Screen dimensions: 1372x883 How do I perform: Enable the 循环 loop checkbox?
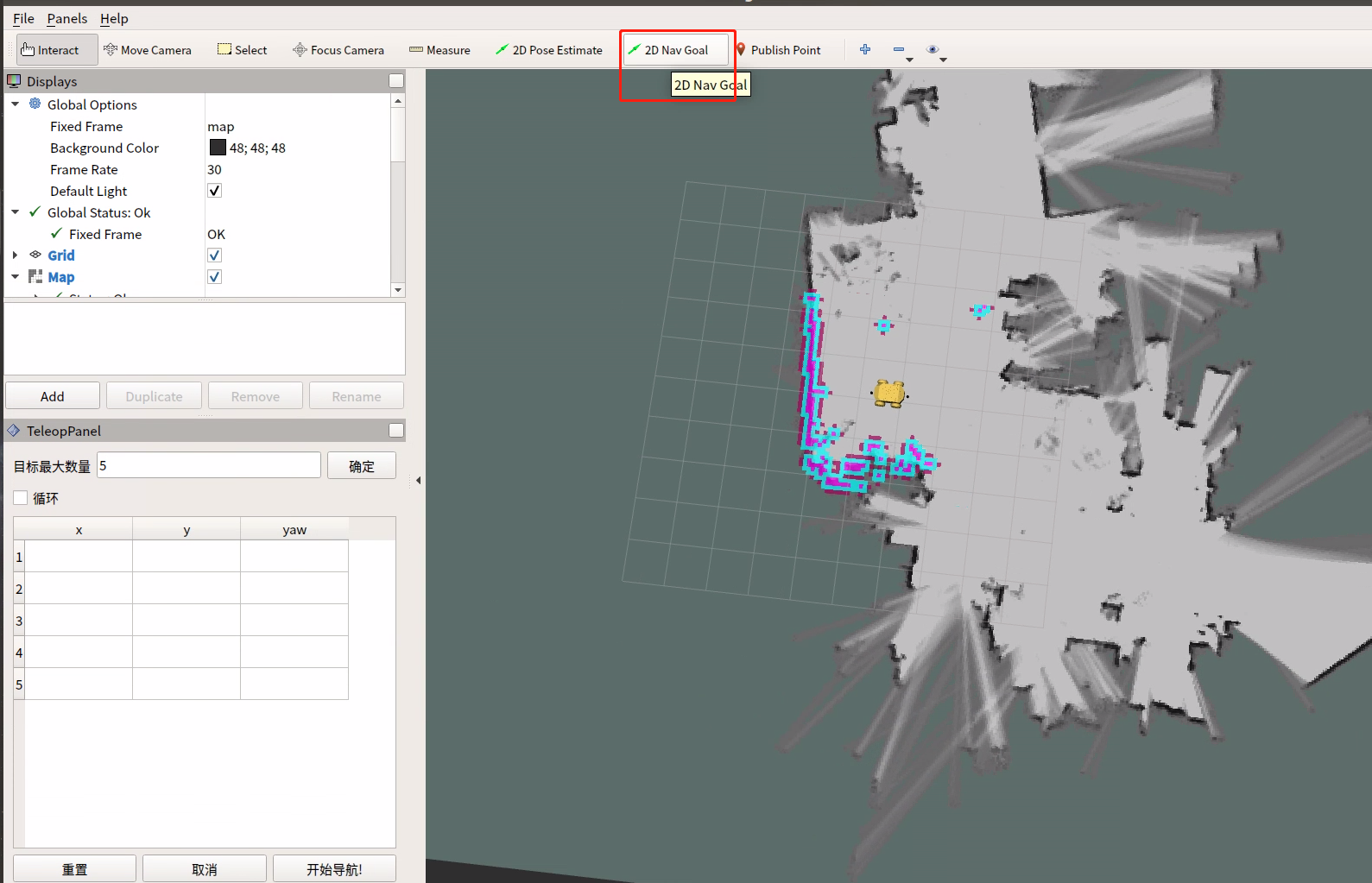coord(21,498)
